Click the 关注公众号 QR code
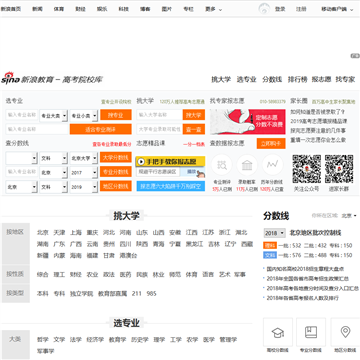The height and width of the screenshot is (360, 360). pos(307,169)
